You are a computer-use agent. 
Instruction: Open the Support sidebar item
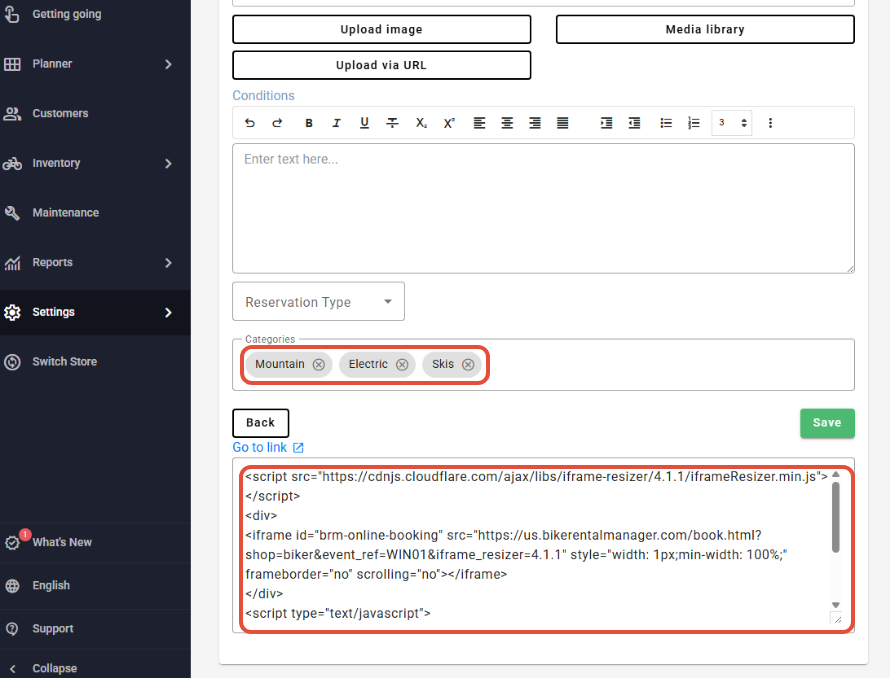53,629
